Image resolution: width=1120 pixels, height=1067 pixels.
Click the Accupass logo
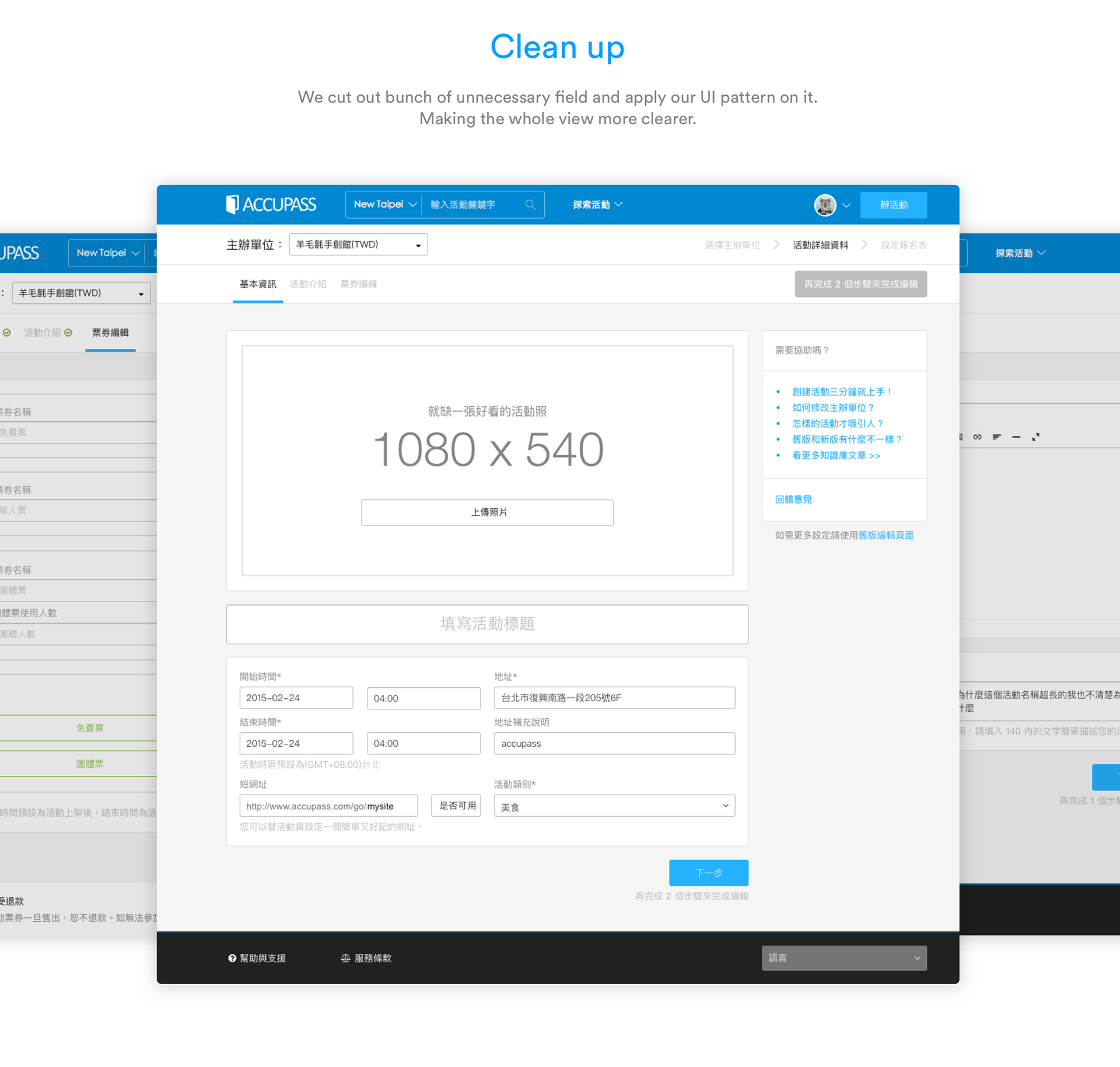271,205
